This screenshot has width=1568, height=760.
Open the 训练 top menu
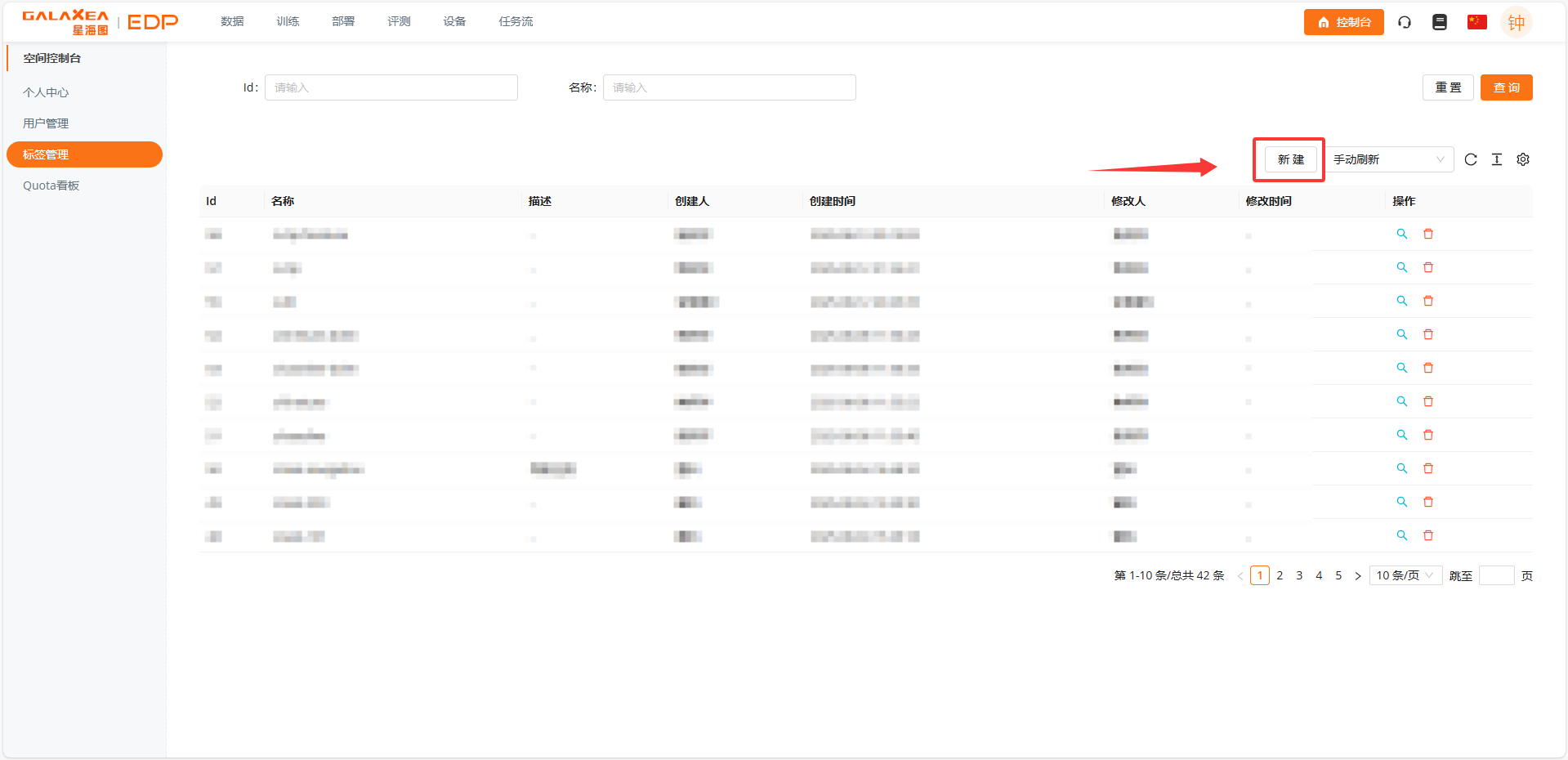[288, 21]
